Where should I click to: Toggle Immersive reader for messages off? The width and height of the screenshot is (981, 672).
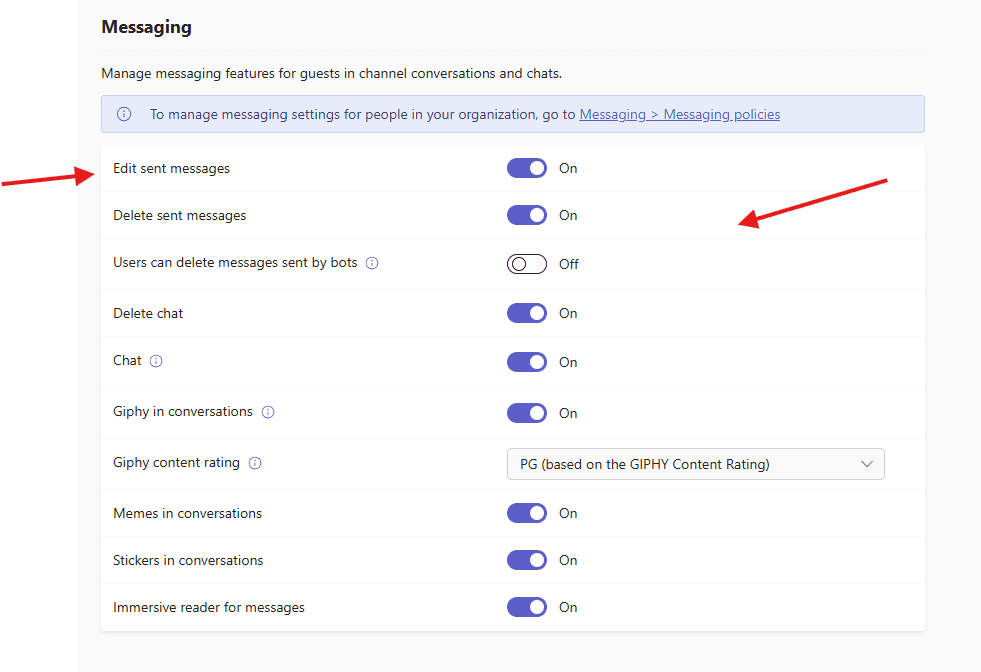527,607
